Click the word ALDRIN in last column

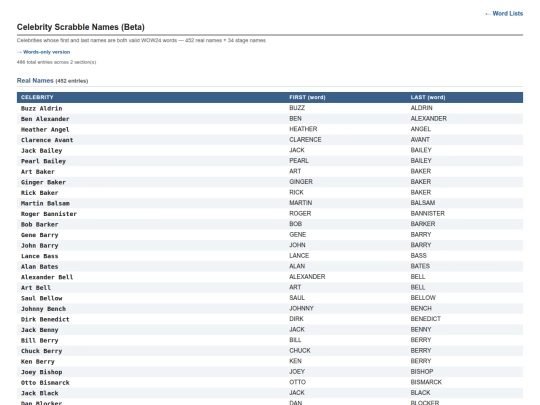point(422,108)
